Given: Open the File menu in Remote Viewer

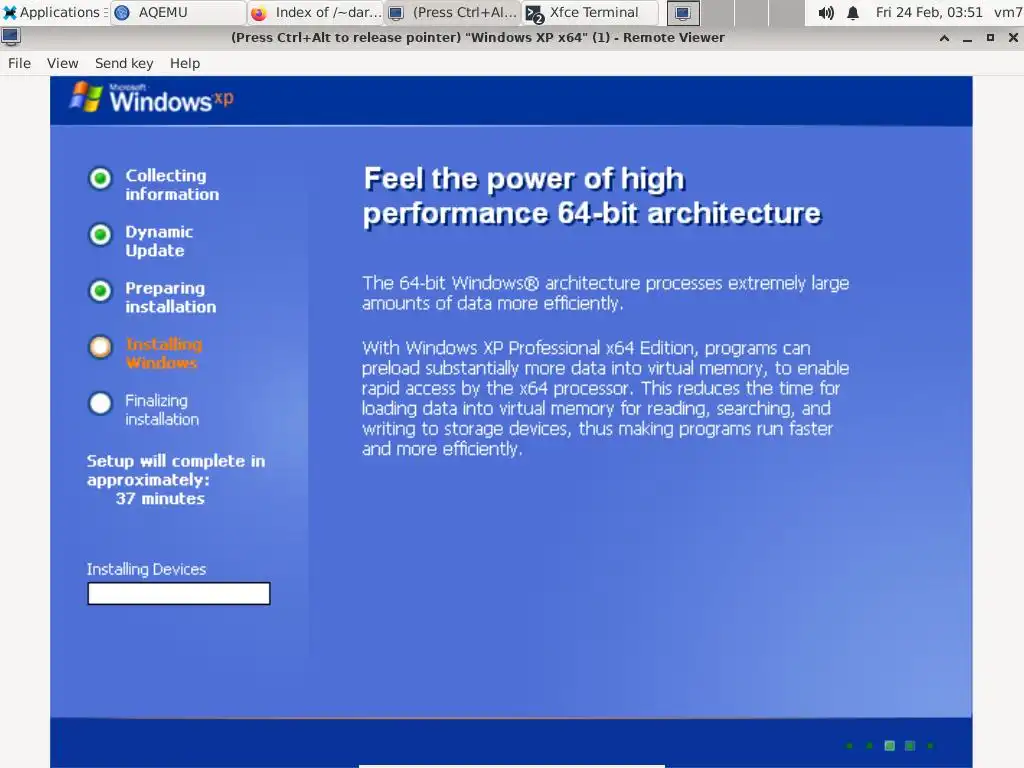Looking at the screenshot, I should tap(19, 63).
